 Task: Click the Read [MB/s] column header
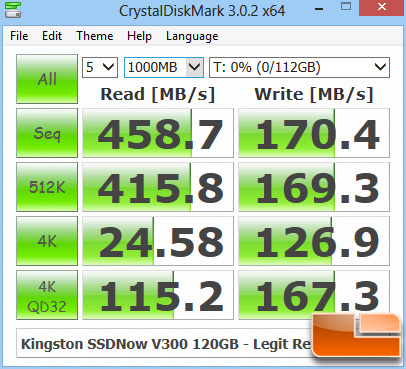[158, 94]
